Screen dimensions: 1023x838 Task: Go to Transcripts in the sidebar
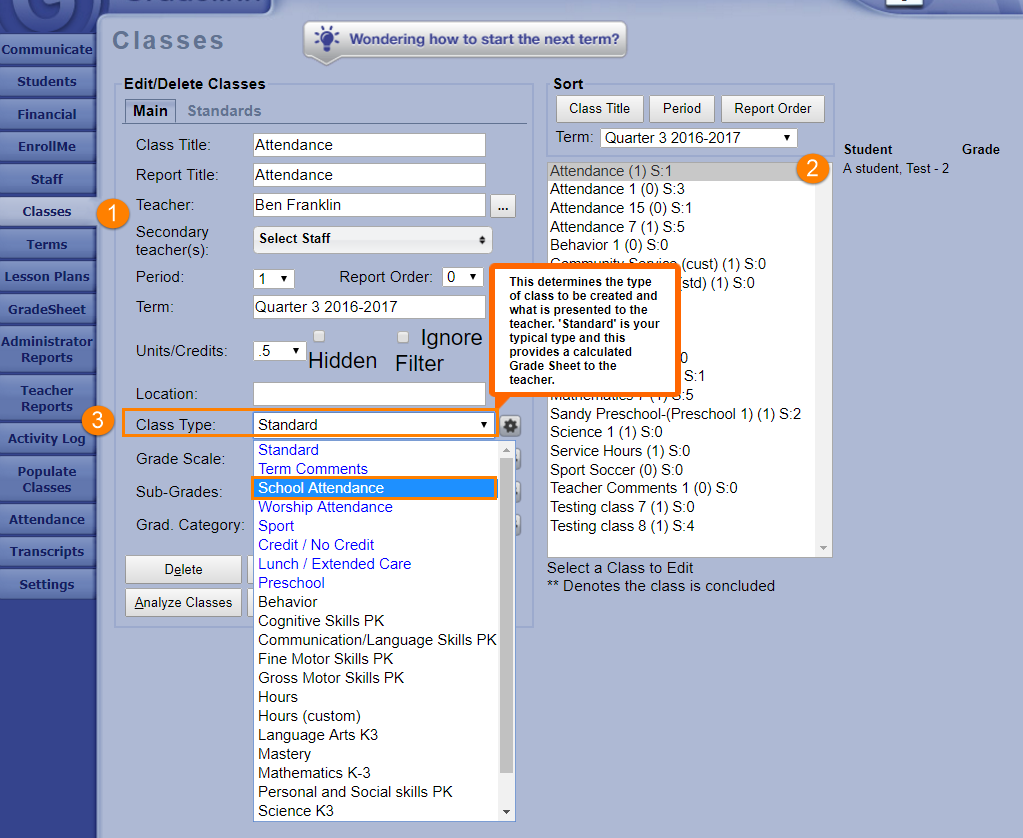47,552
